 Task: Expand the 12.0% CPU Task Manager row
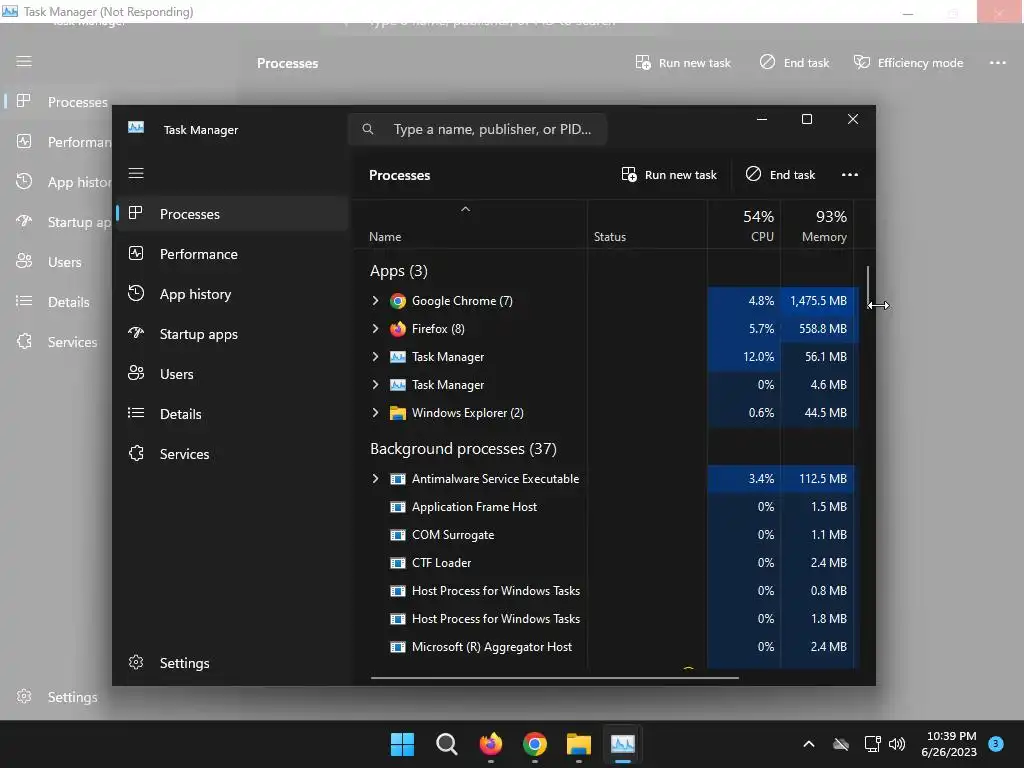[x=376, y=357]
